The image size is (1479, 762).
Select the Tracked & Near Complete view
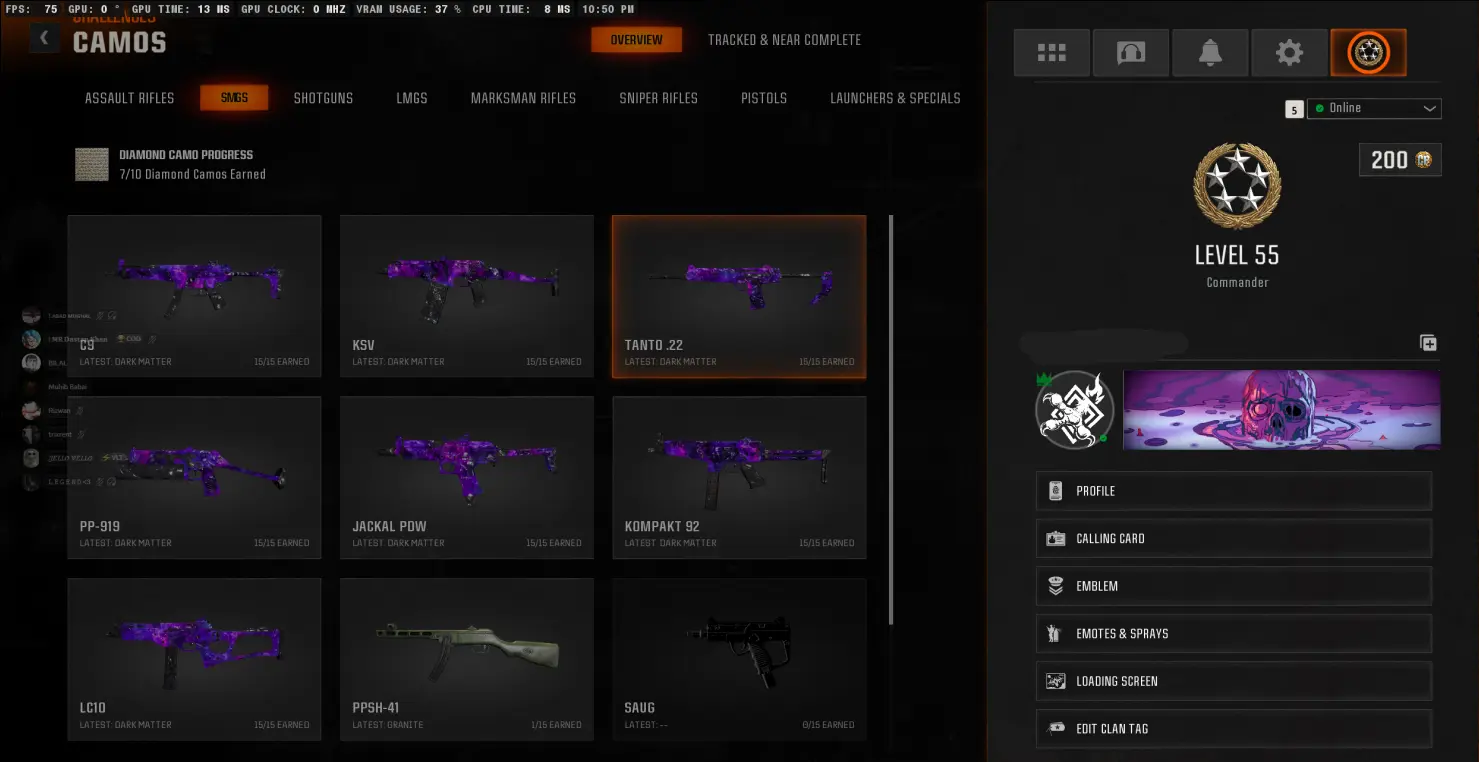[784, 40]
